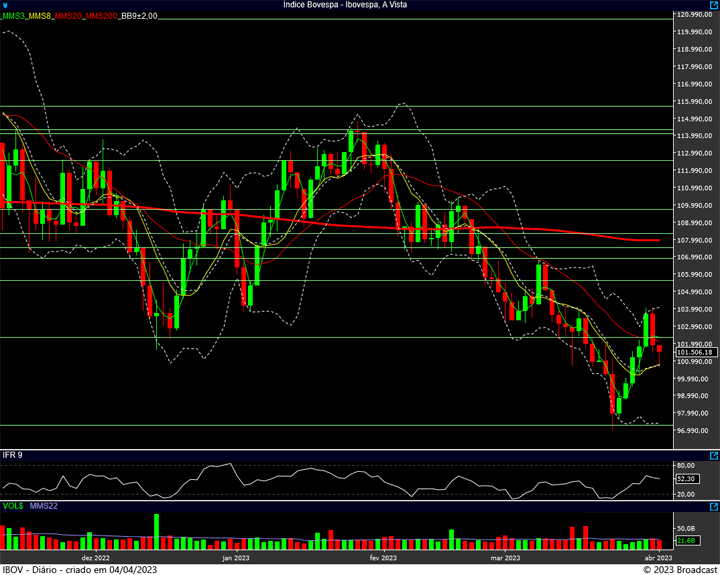
Task: Click the current price tag 101.506,18
Action: point(696,353)
